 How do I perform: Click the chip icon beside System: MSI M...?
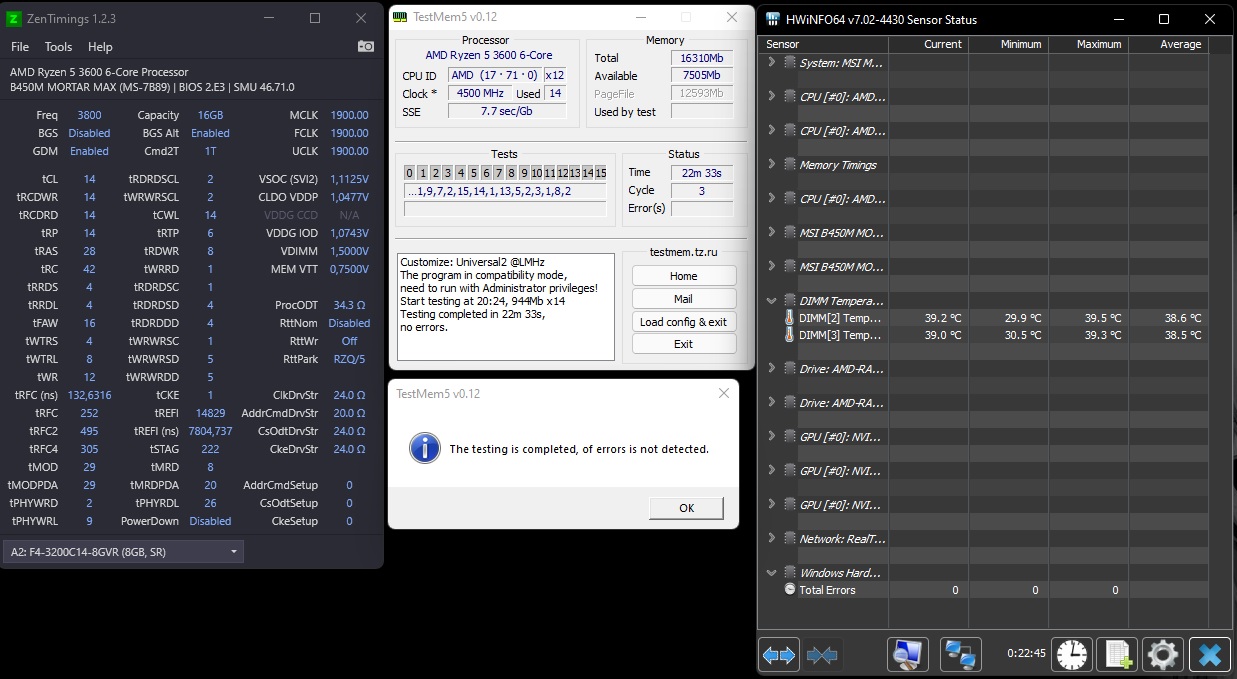click(790, 63)
